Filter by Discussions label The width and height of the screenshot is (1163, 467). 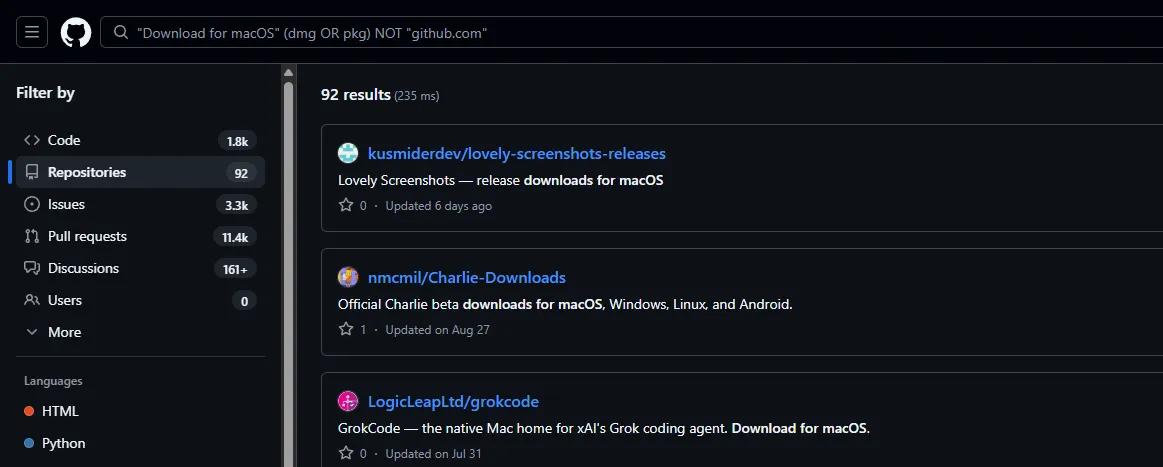click(83, 268)
